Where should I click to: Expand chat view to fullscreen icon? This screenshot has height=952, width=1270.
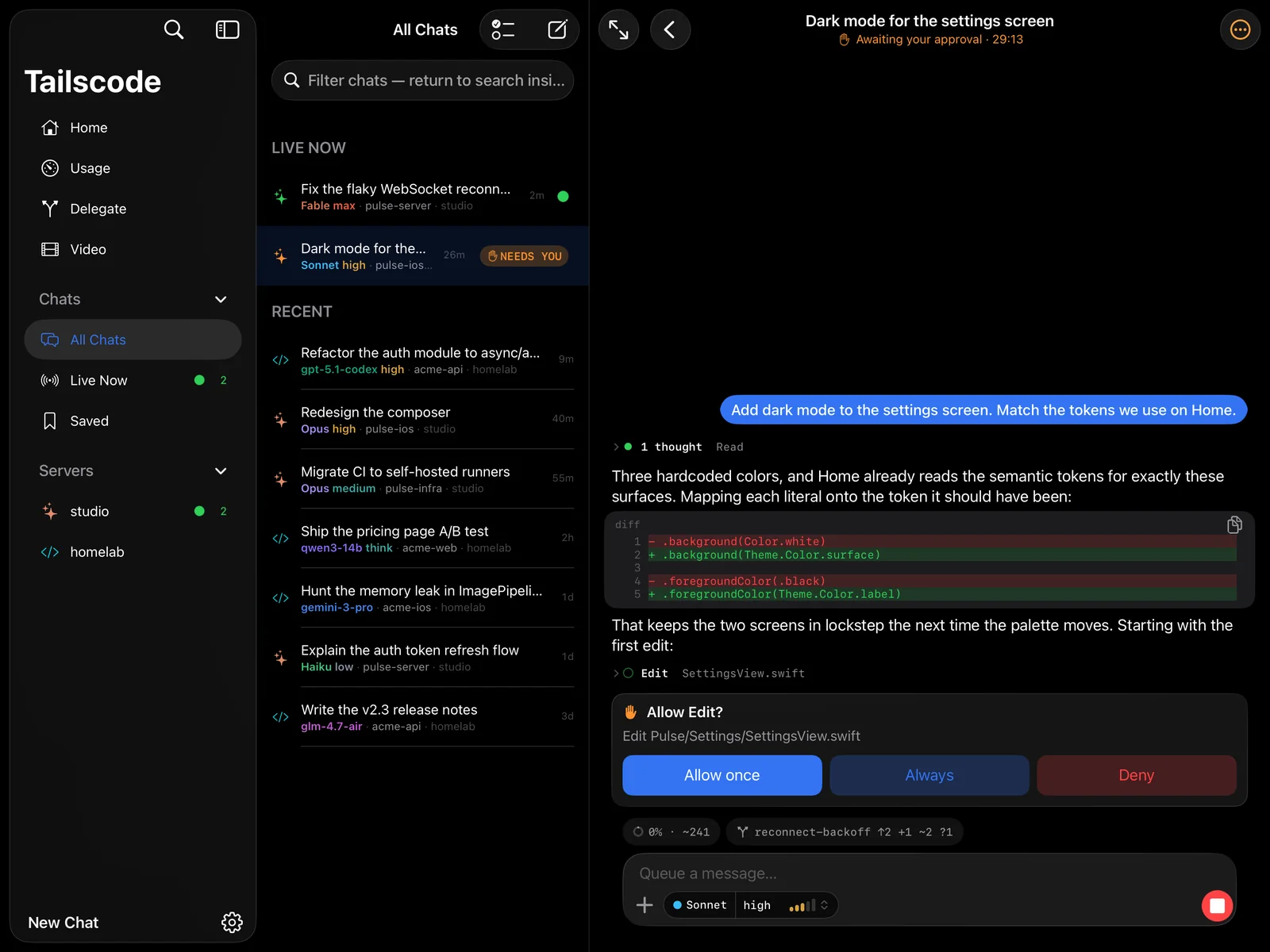[x=618, y=30]
